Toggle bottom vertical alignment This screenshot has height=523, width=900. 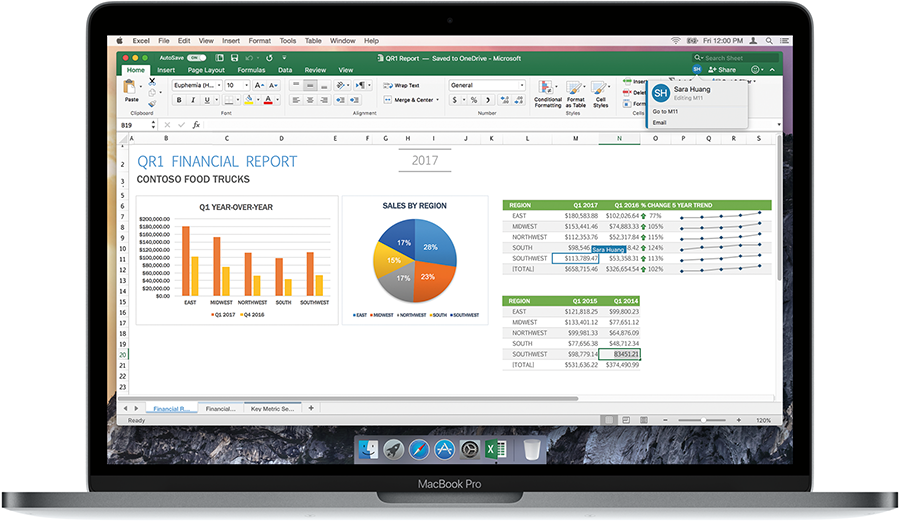324,85
